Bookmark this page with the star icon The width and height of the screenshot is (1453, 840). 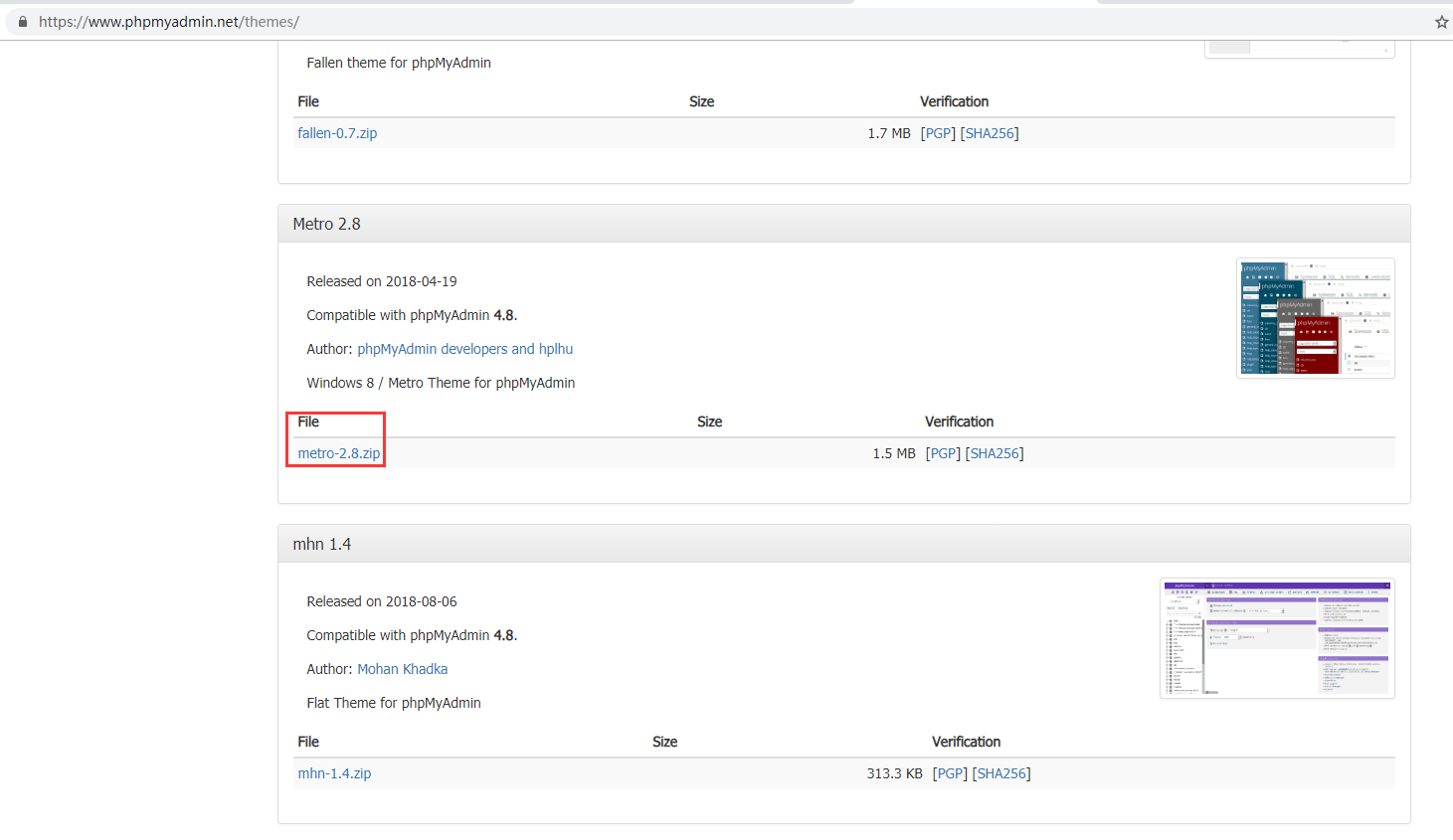point(1441,22)
